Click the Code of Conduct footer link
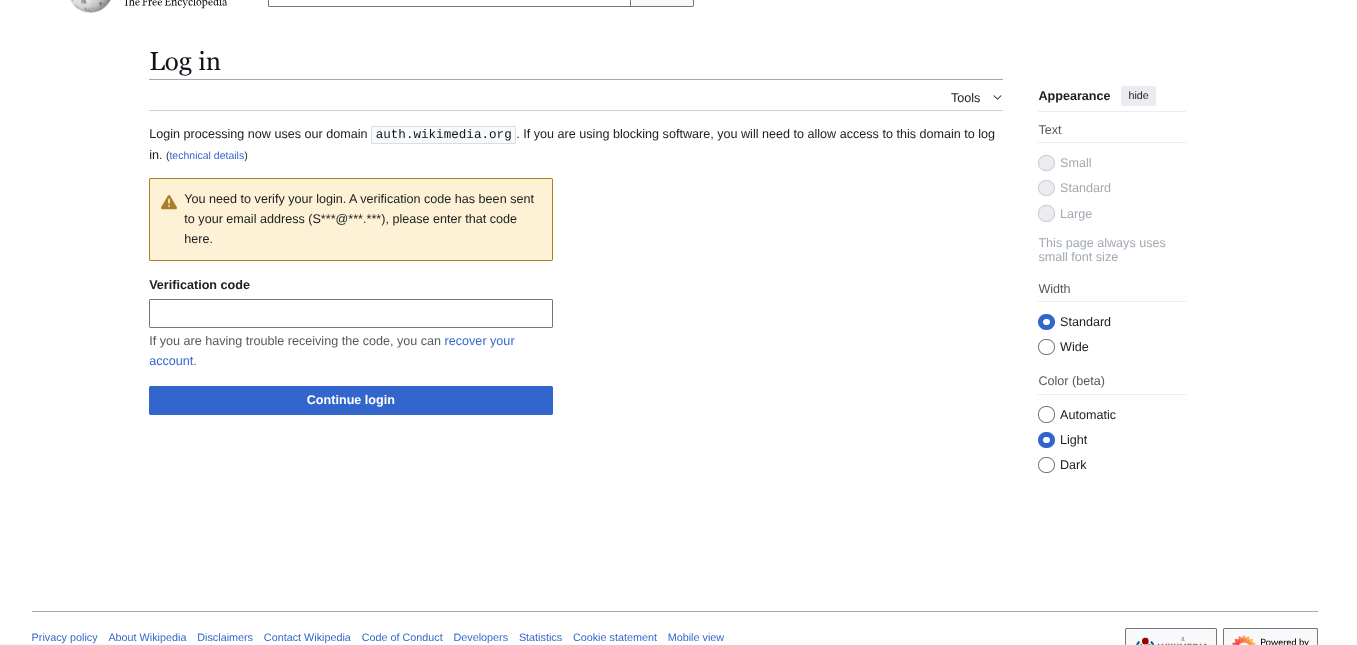This screenshot has width=1357, height=645. (x=402, y=638)
